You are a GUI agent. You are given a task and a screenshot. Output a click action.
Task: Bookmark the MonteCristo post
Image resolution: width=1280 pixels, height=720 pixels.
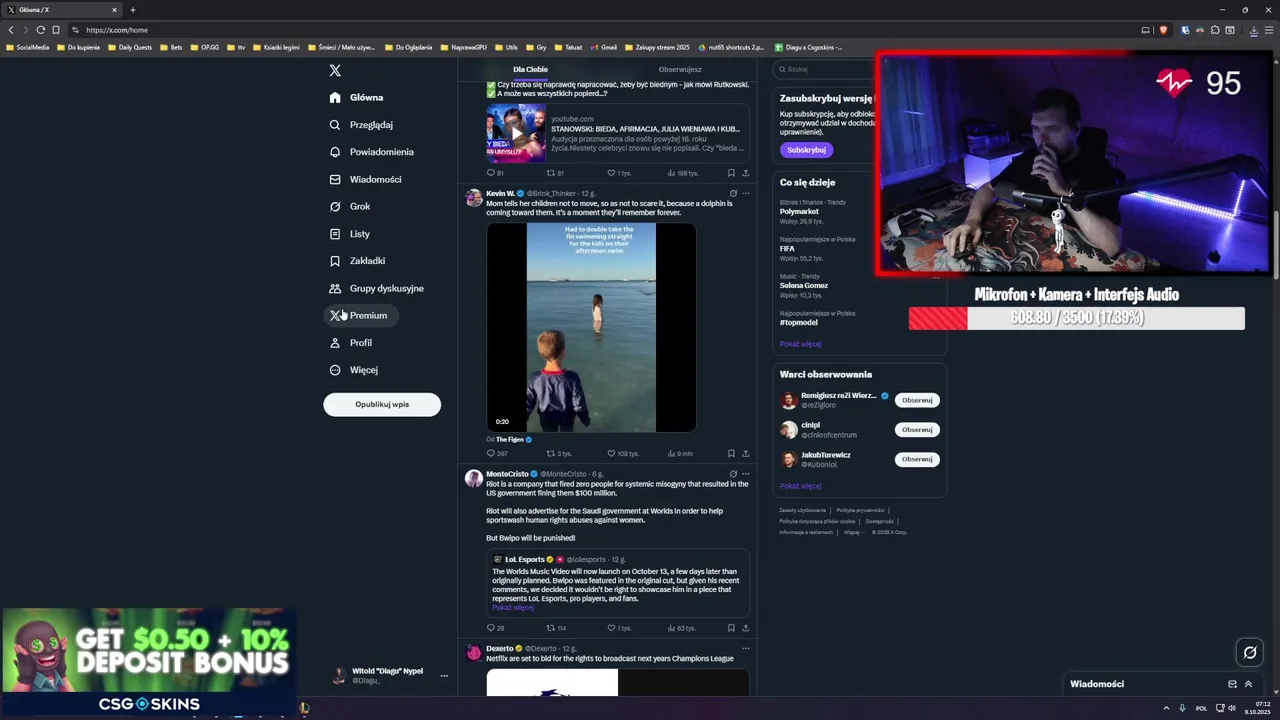point(731,628)
